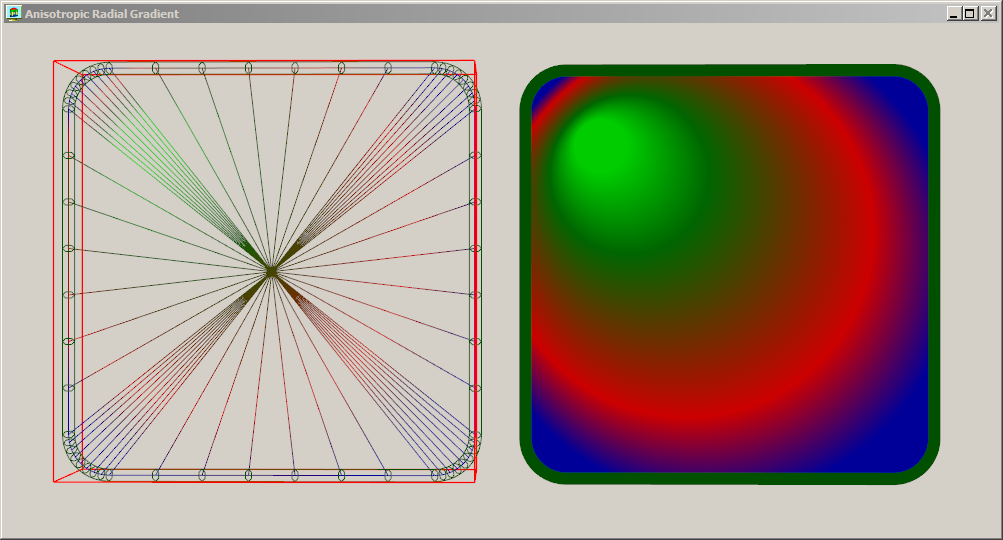Close the Anisotropic Radial Gradient window
The width and height of the screenshot is (1003, 540).
tap(988, 13)
